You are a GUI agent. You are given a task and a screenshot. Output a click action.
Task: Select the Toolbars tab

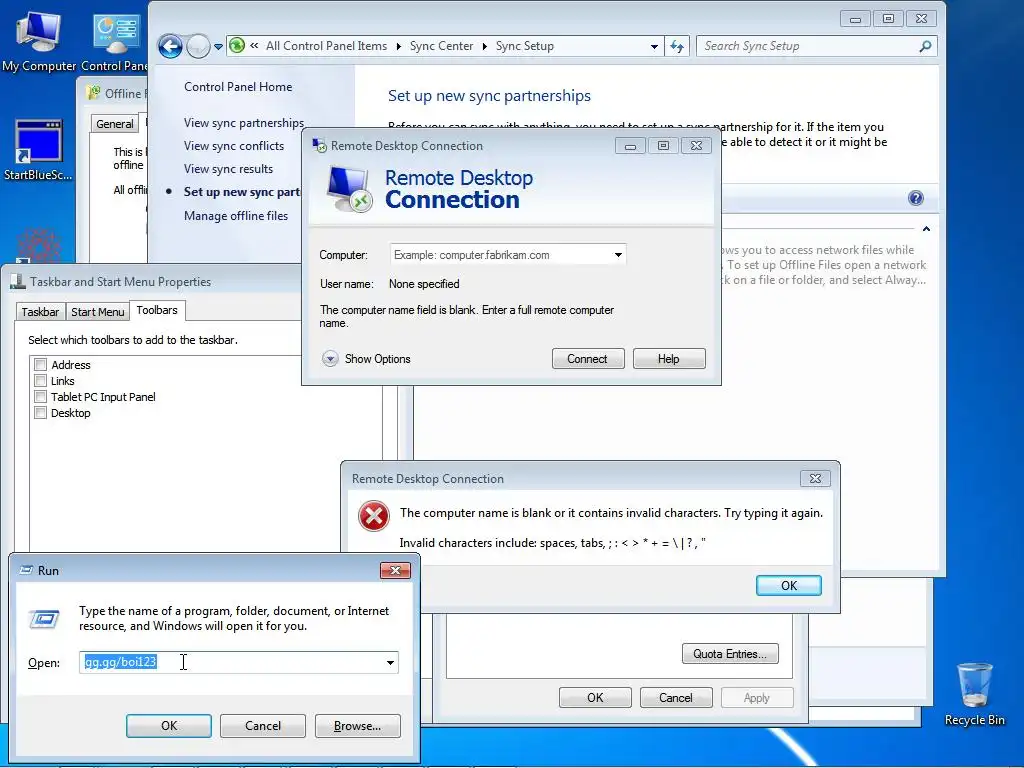point(157,310)
